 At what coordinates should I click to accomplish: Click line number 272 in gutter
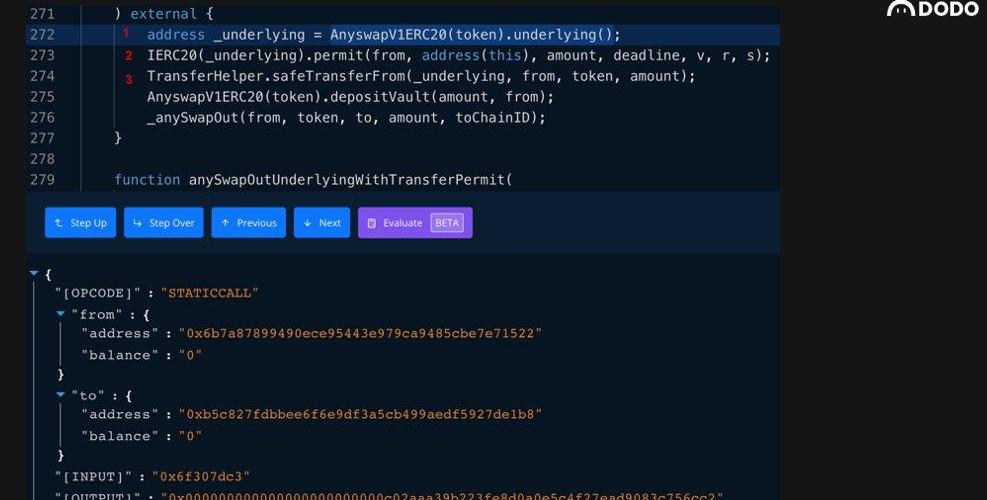(x=43, y=35)
